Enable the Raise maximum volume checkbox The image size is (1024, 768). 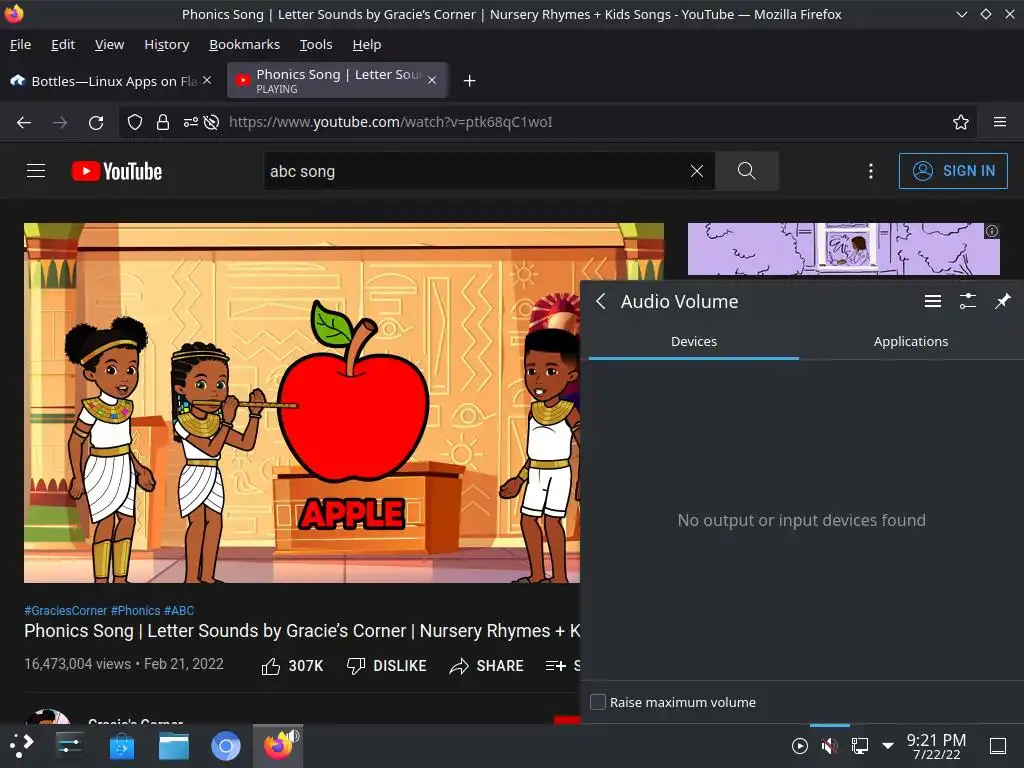(598, 702)
